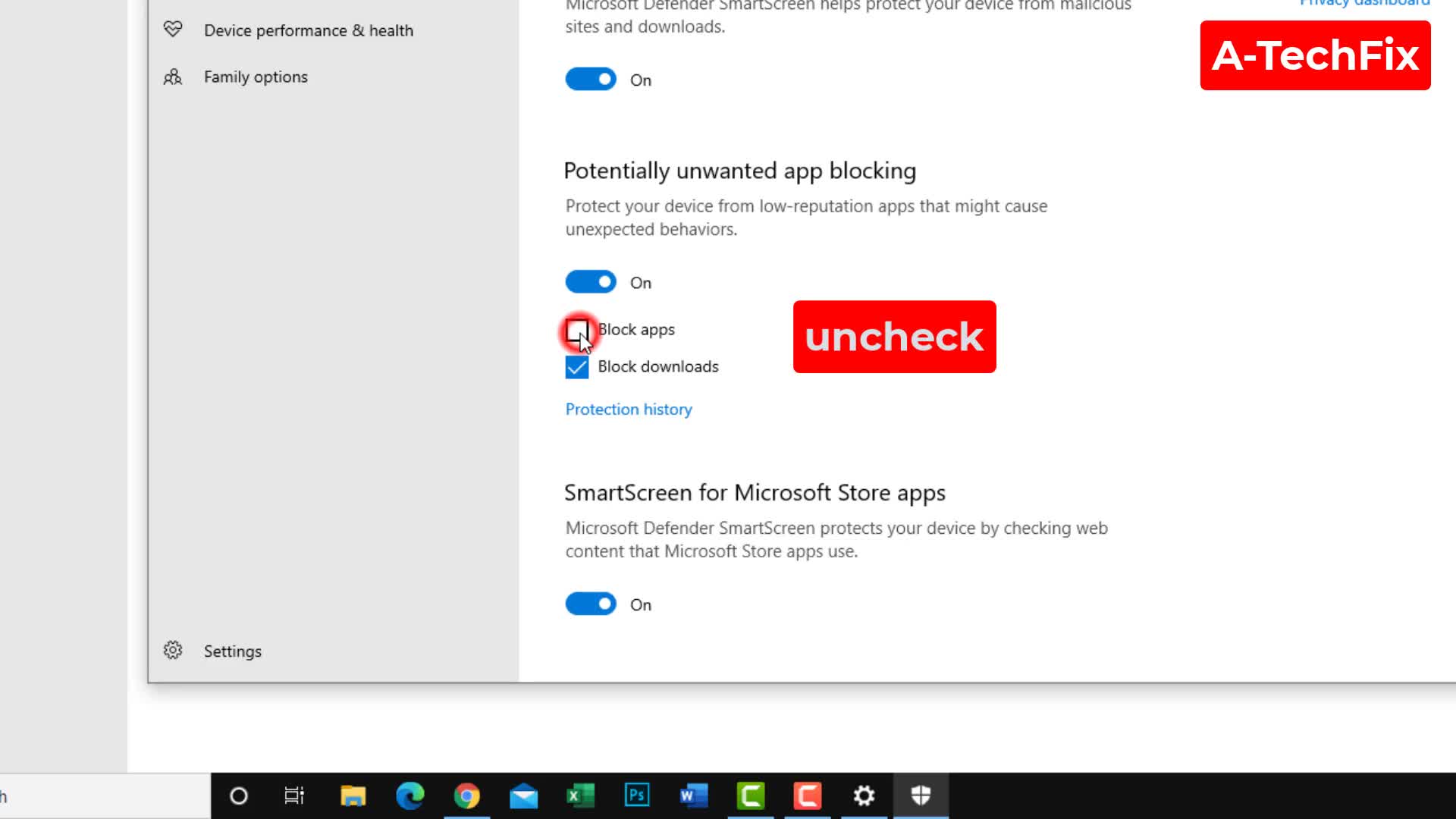Toggle off Microsoft Defender SmartScreen for sites

pos(591,79)
